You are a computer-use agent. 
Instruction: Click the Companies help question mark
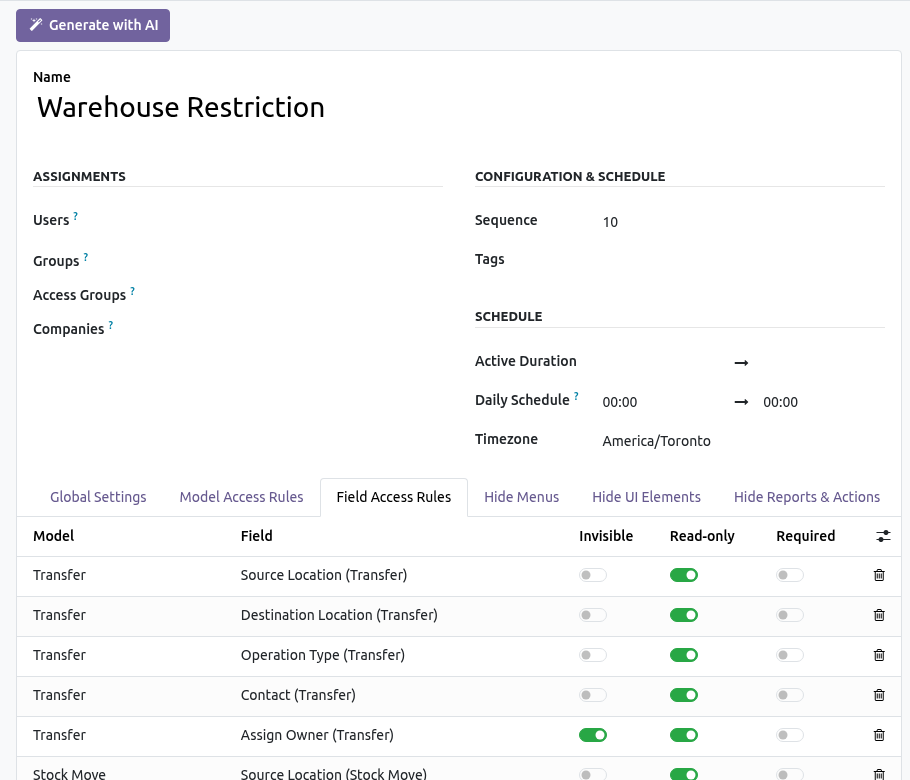(x=111, y=326)
